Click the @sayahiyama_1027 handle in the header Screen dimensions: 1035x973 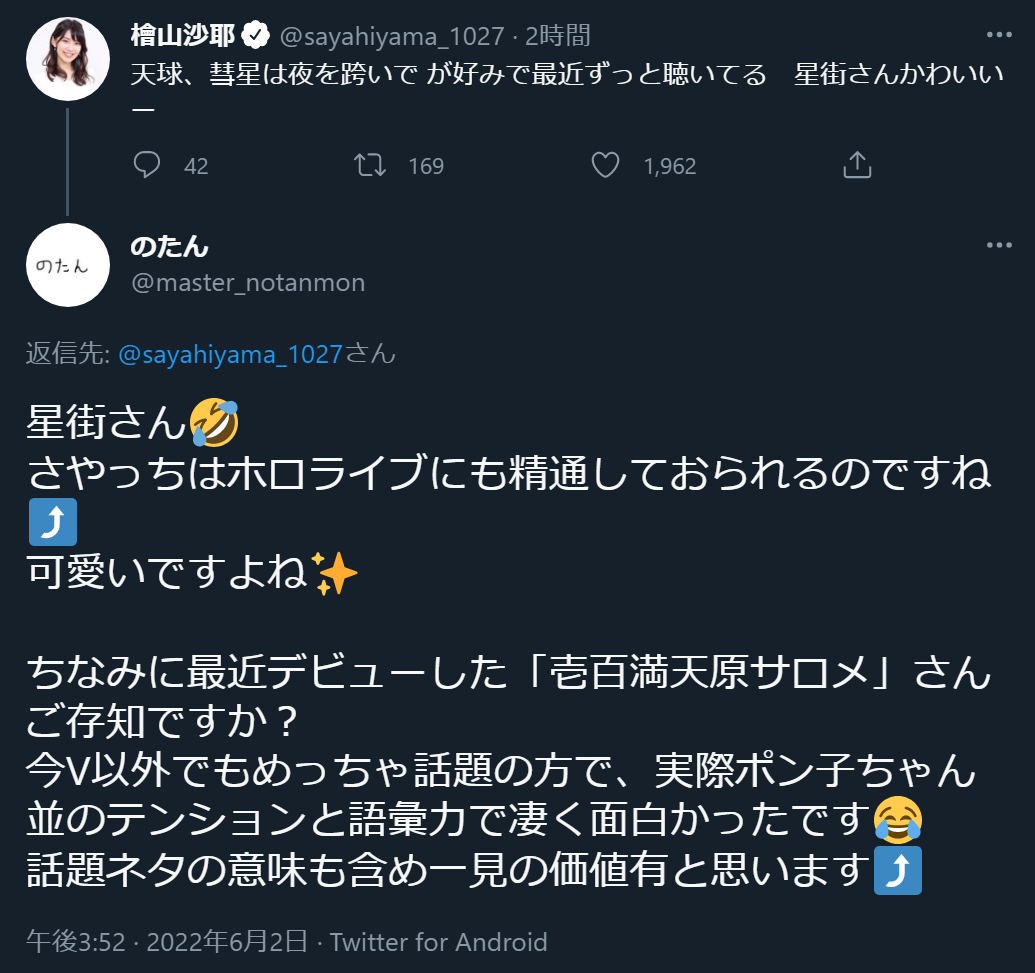click(x=391, y=37)
